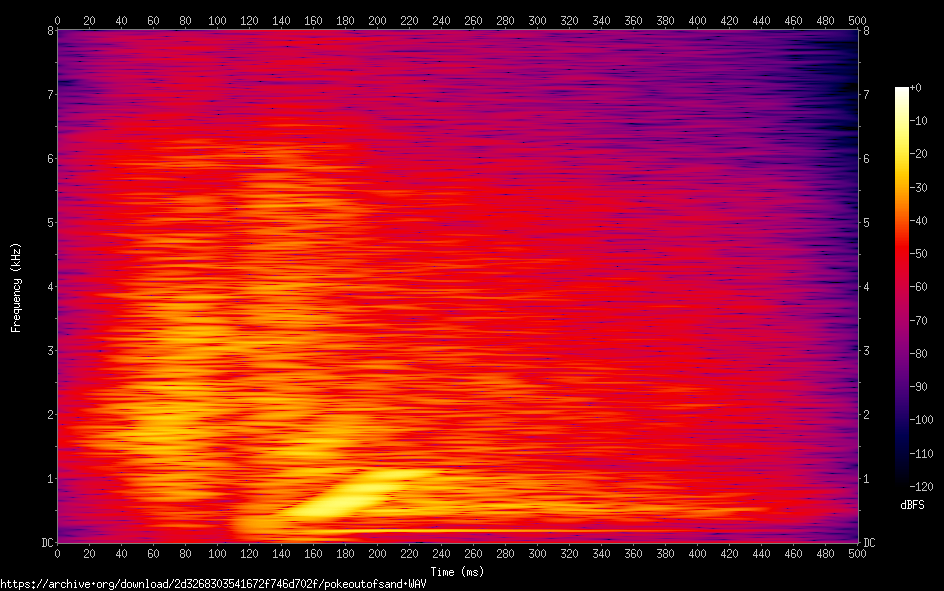Open the archive.org download URL at bottom
Image resolution: width=944 pixels, height=591 pixels.
coord(213,583)
